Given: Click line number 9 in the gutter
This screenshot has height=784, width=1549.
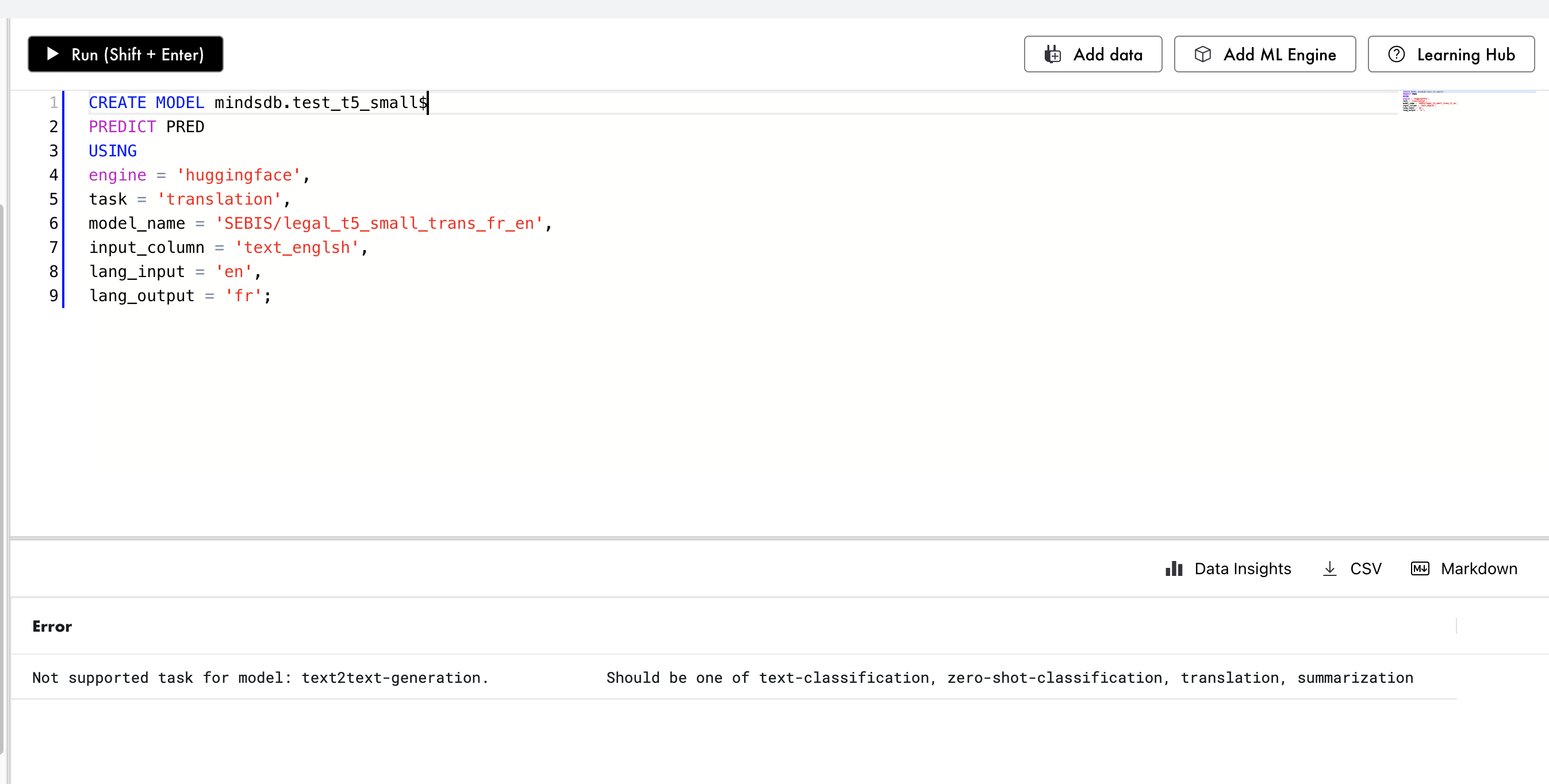Looking at the screenshot, I should 53,296.
